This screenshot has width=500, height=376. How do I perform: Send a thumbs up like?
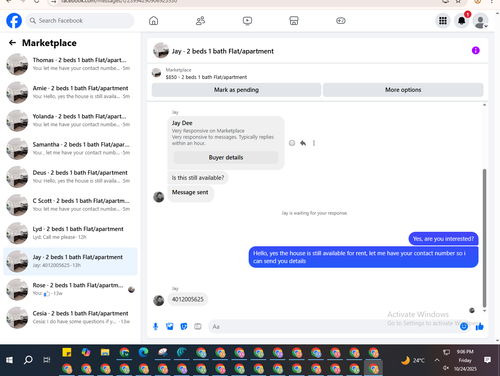pos(480,326)
